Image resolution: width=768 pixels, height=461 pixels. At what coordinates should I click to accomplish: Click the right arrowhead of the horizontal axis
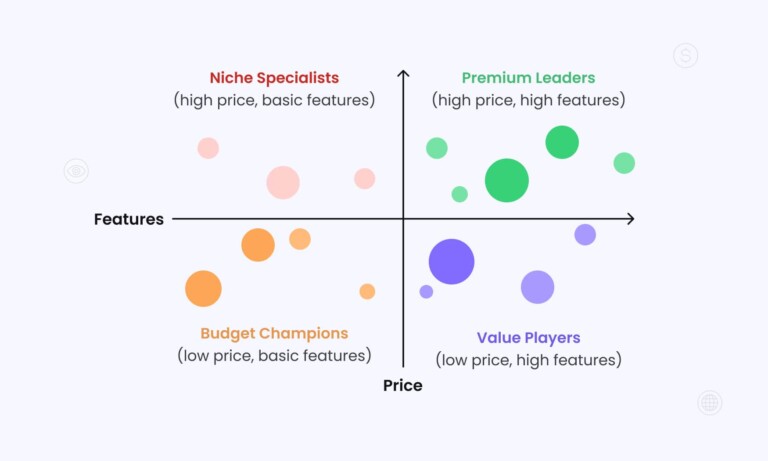tap(629, 219)
